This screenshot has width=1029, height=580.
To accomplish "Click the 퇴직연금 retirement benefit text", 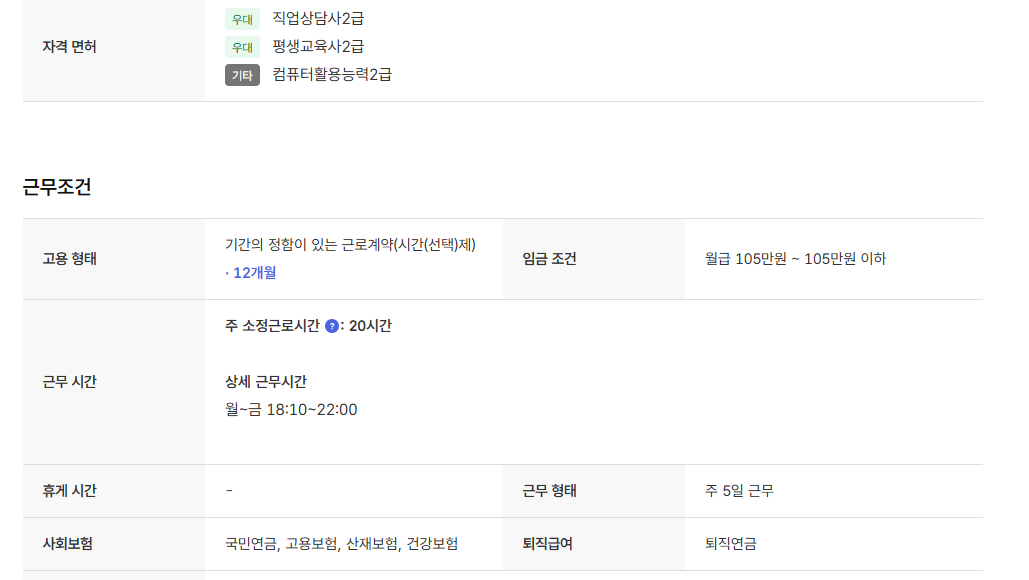I will click(731, 544).
